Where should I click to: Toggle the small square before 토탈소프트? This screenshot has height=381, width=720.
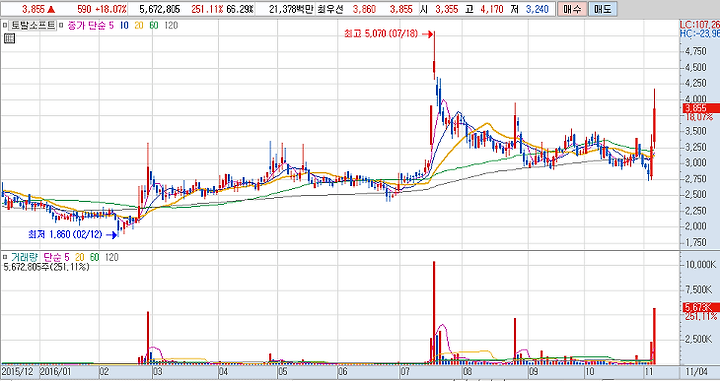coord(5,26)
